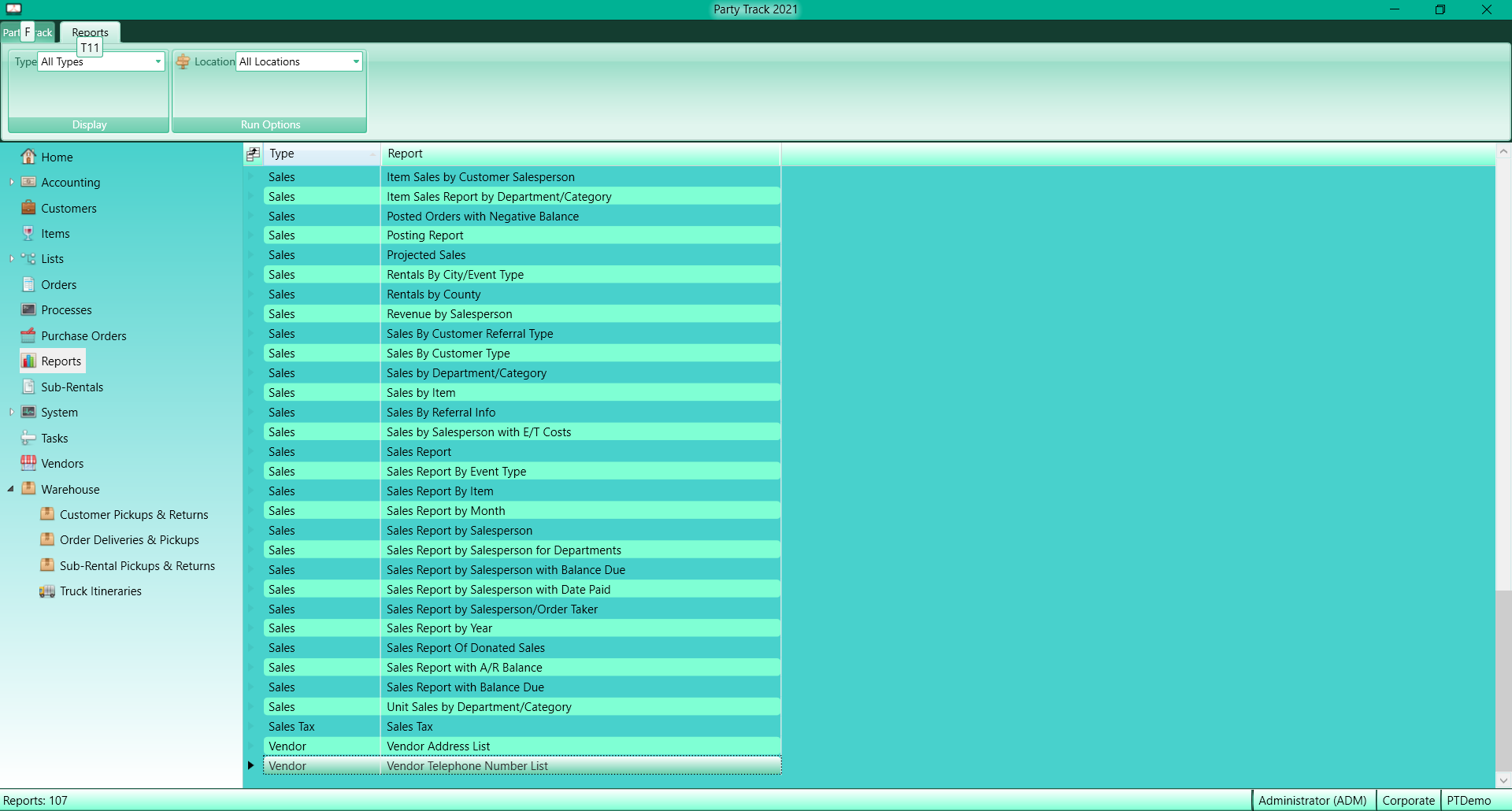The image size is (1512, 811).
Task: Open the Vendors section
Action: [x=62, y=463]
